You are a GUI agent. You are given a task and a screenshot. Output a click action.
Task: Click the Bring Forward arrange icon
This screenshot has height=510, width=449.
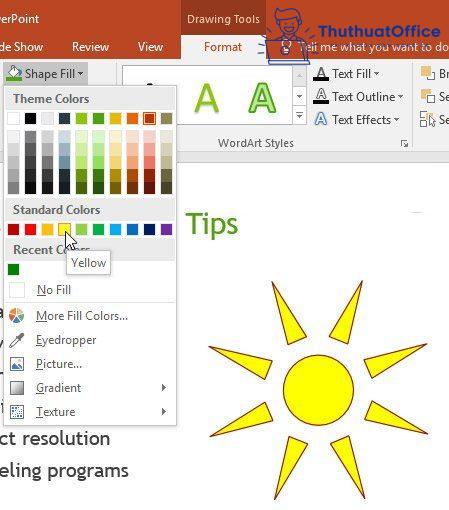(428, 73)
